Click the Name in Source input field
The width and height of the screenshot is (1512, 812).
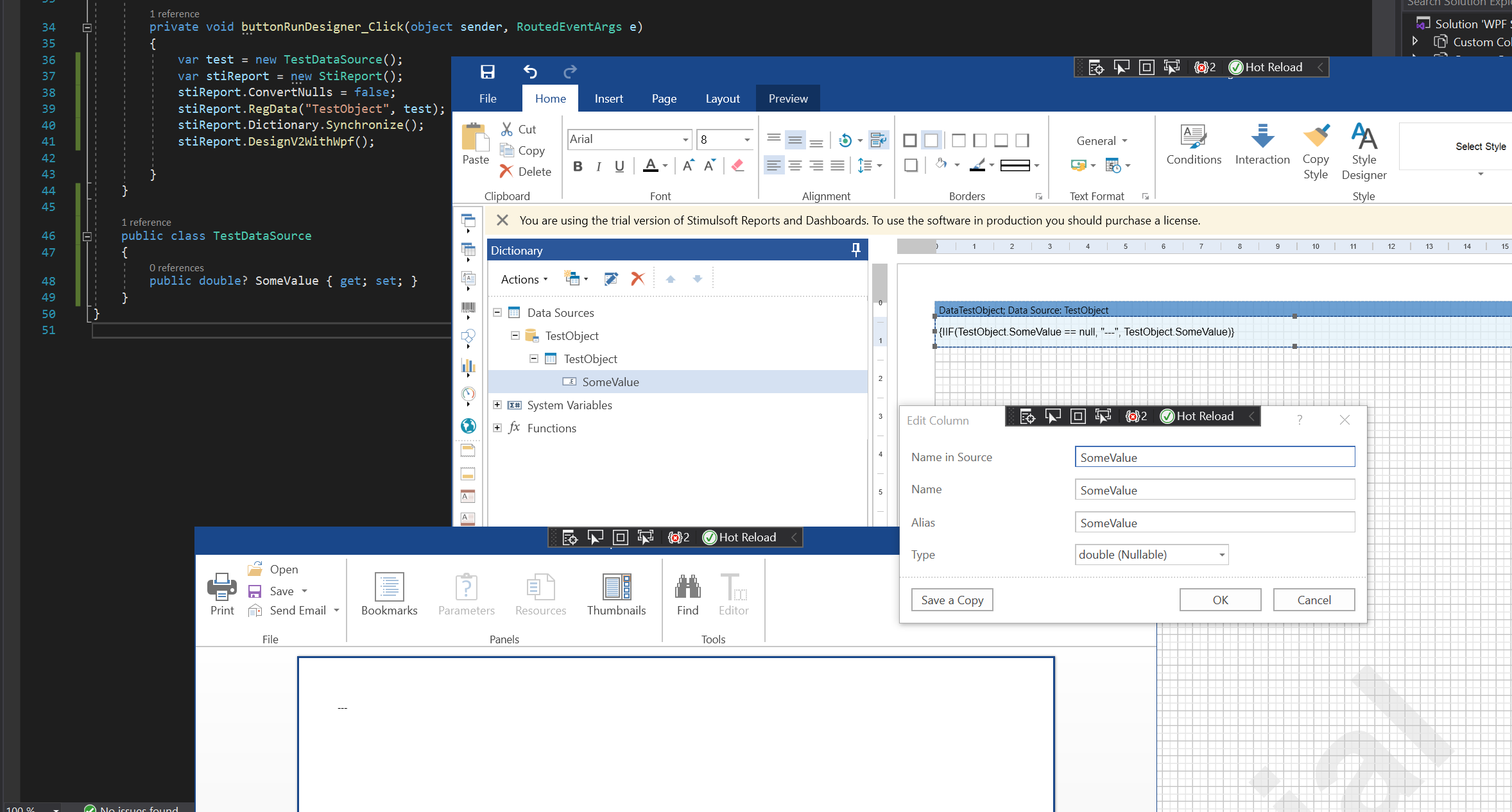tap(1215, 457)
